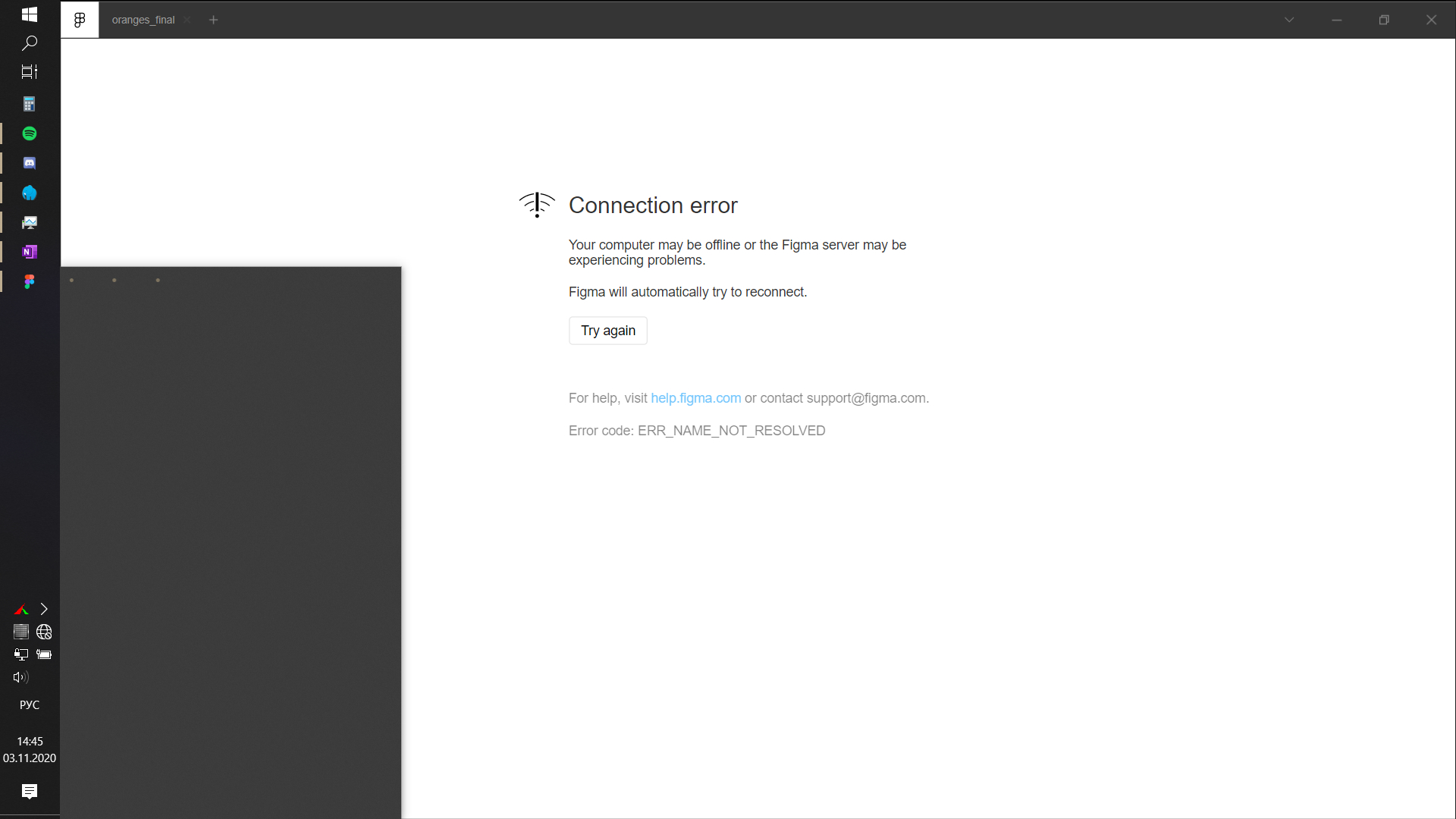
Task: Click the gray grid tray icon
Action: point(21,632)
